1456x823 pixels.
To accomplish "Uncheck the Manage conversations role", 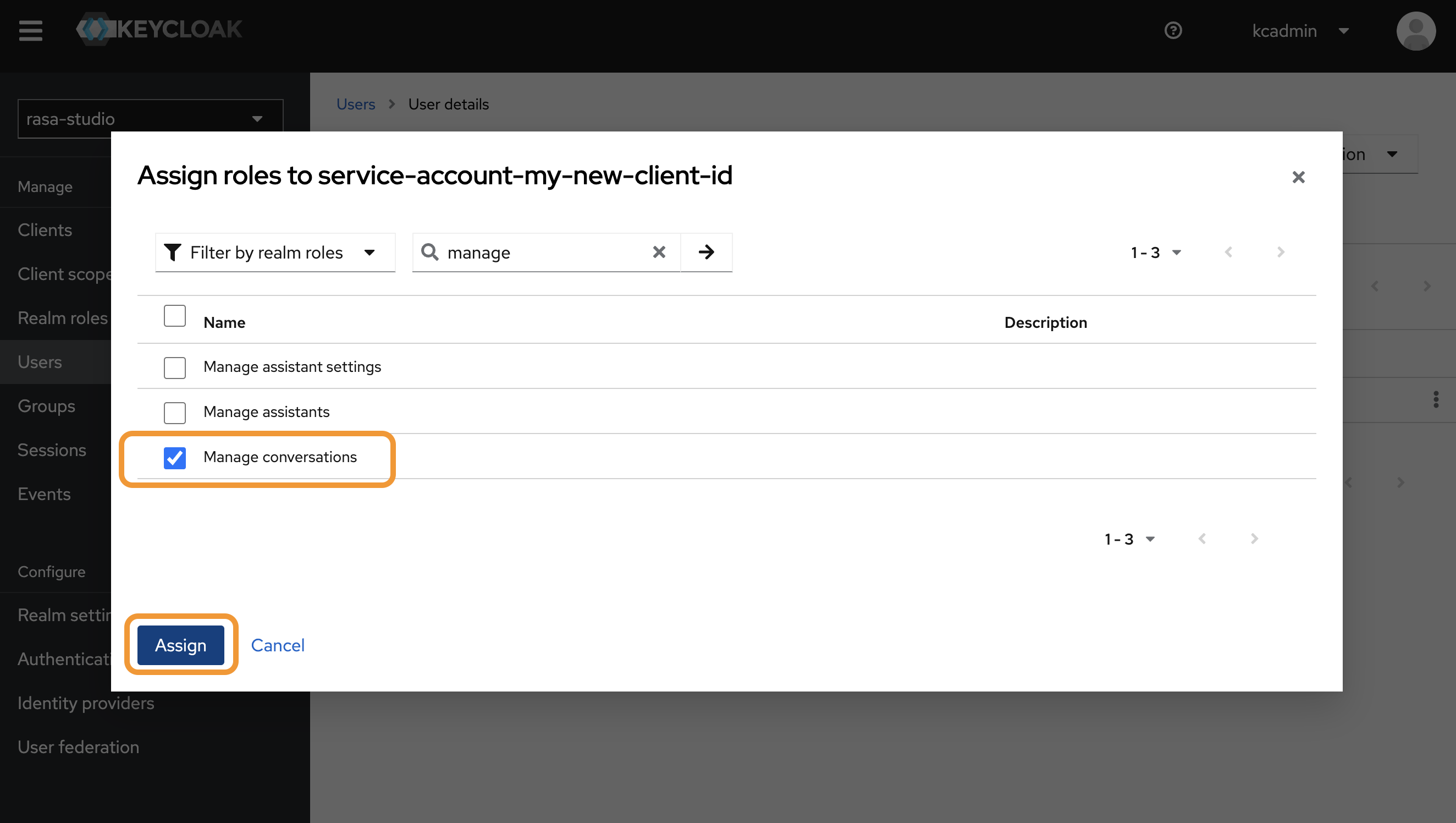I will [175, 458].
